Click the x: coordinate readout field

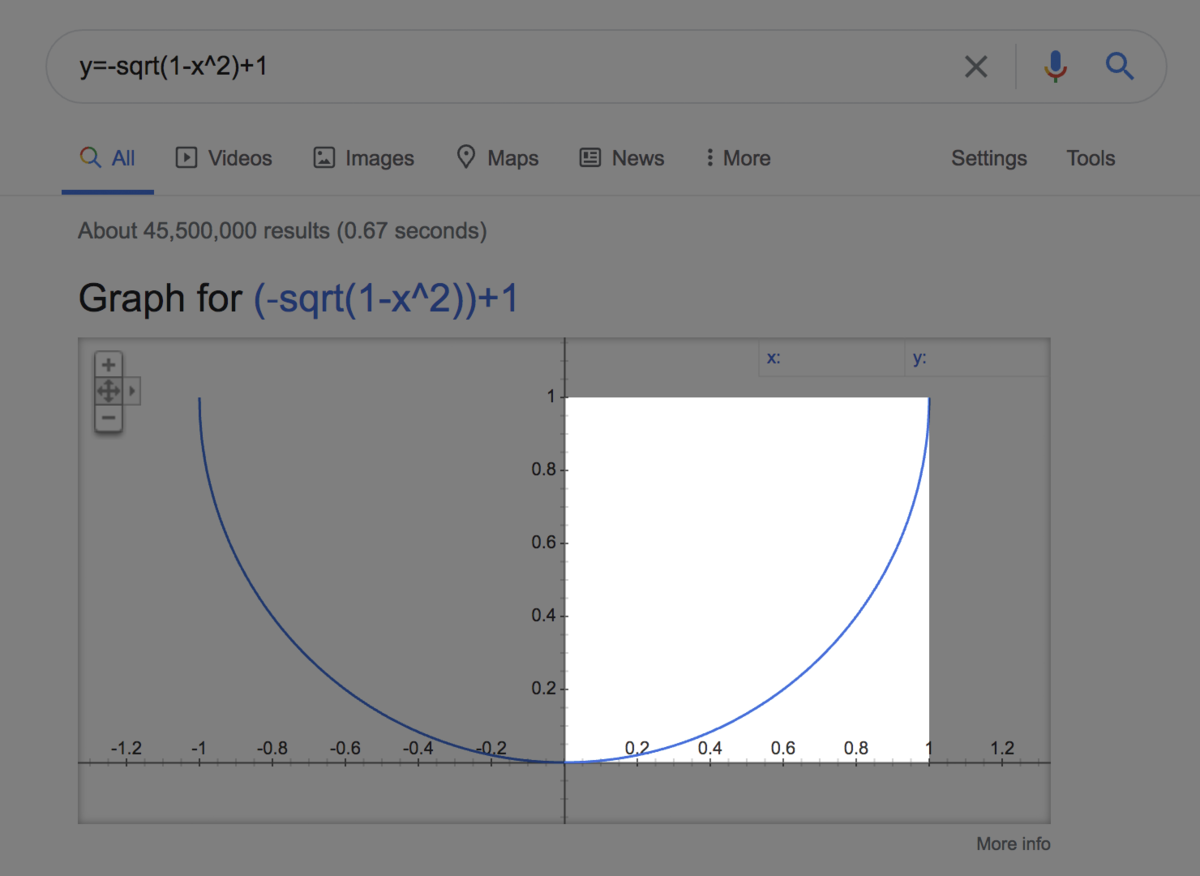coord(832,358)
